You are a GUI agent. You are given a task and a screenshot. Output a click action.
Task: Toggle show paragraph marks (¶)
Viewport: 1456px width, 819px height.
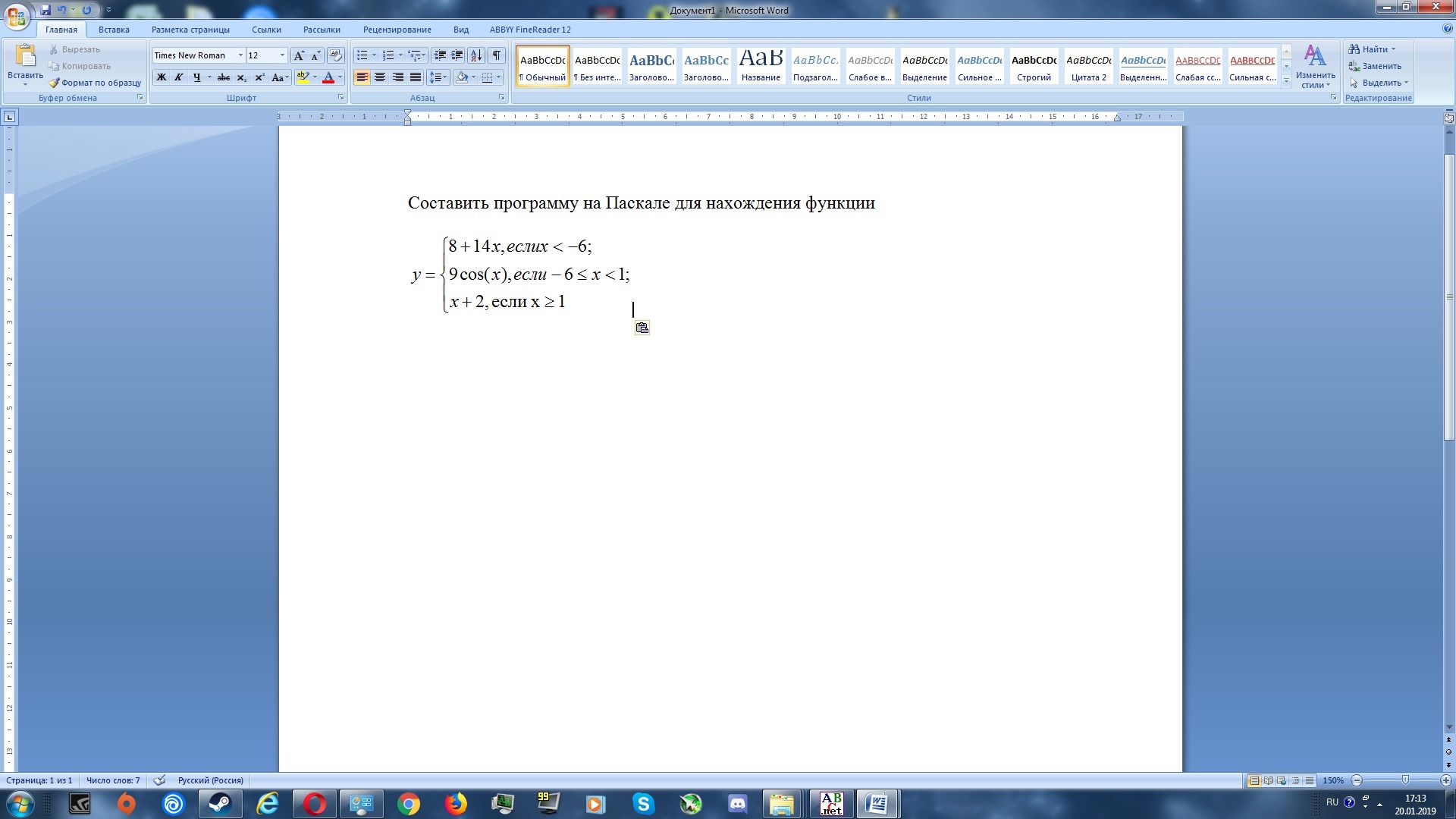pos(497,55)
